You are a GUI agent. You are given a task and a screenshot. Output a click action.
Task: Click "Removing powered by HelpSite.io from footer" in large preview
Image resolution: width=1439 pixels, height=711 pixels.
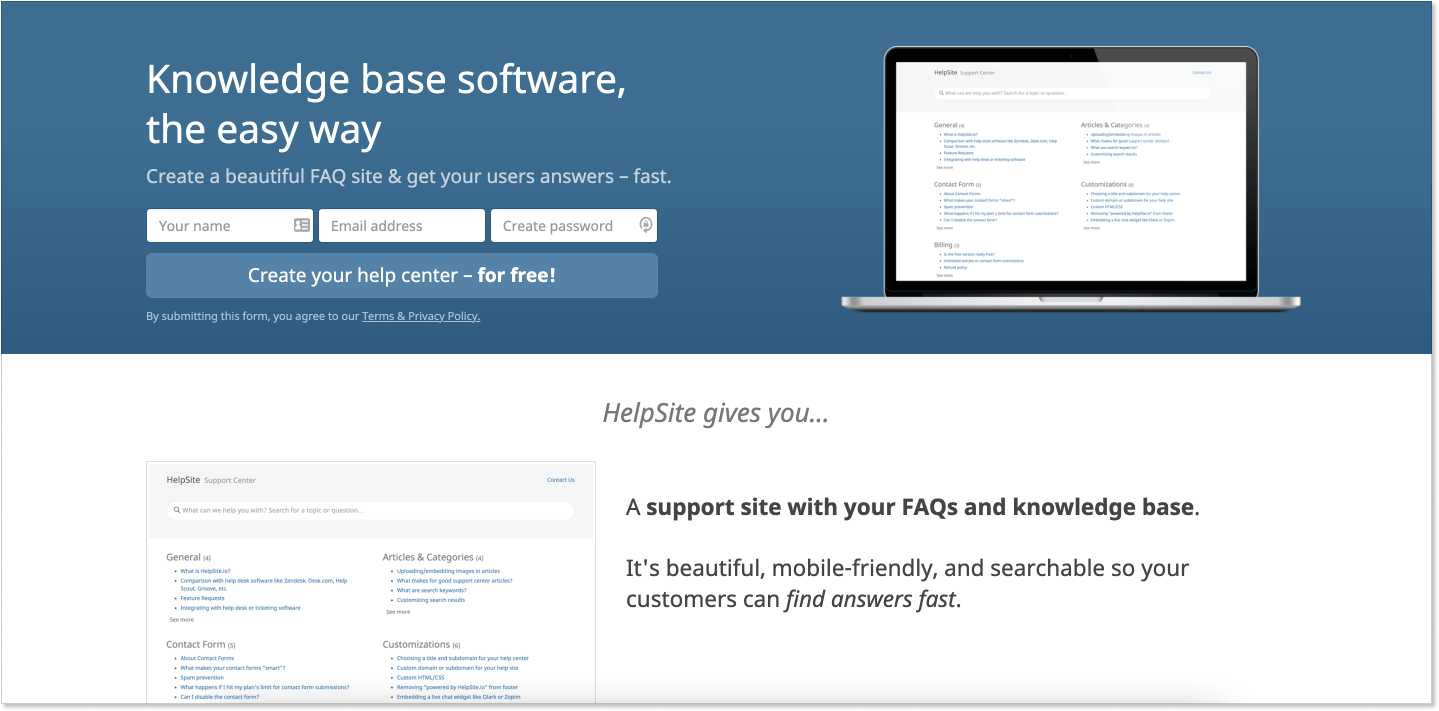pos(457,688)
